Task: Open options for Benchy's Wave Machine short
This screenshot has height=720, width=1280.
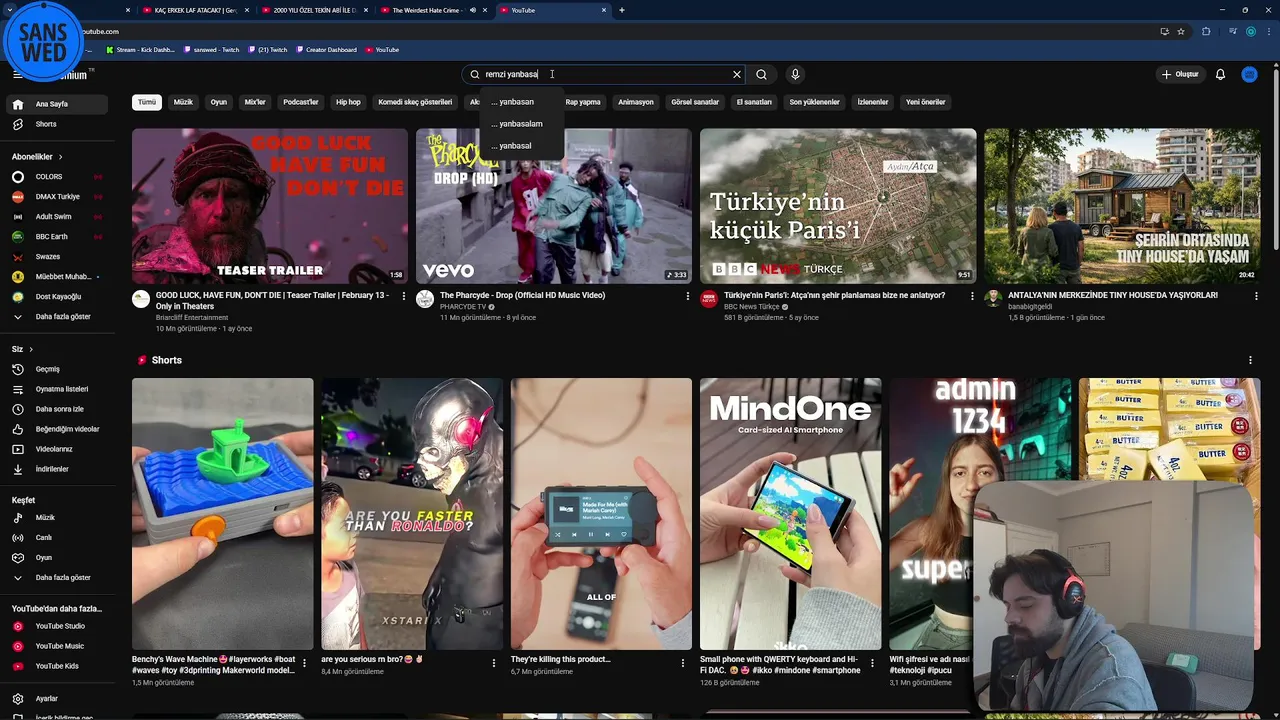Action: (304, 662)
